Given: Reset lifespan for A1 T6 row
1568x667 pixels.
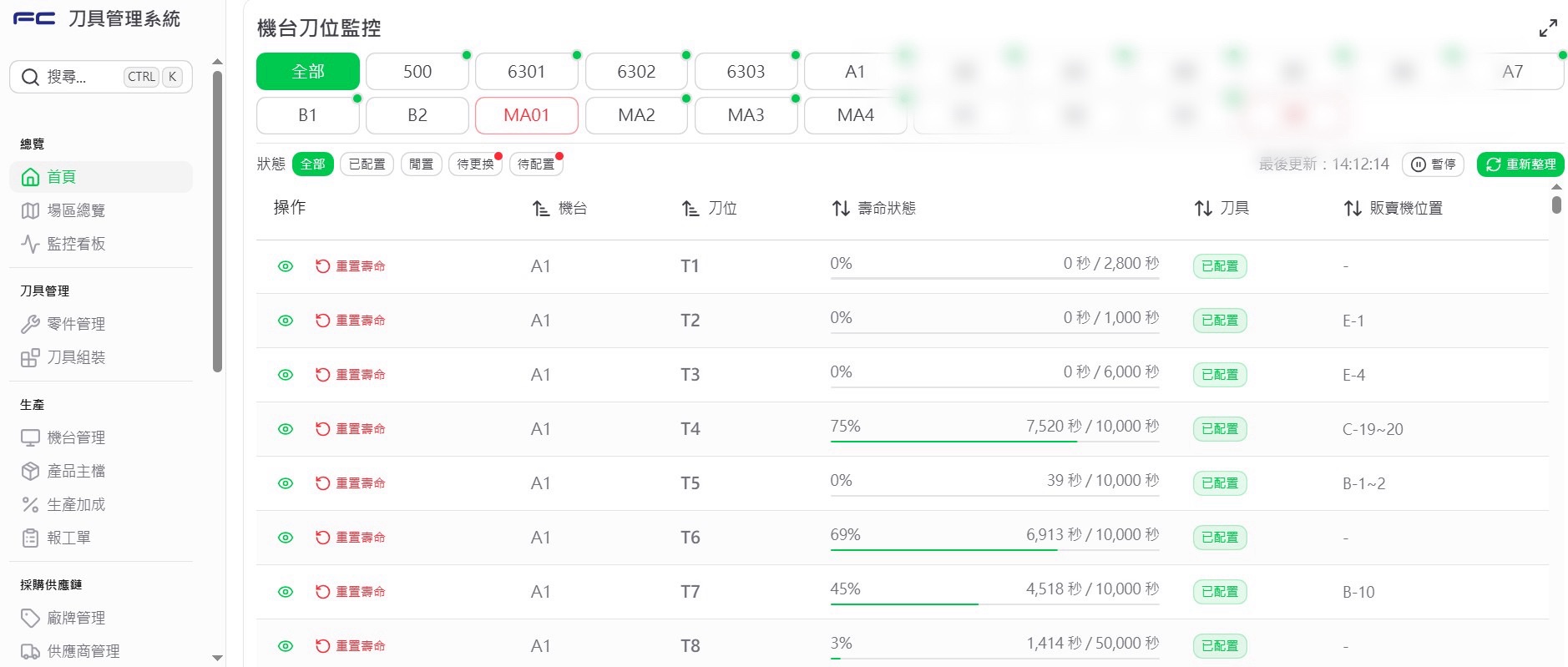Looking at the screenshot, I should [350, 538].
